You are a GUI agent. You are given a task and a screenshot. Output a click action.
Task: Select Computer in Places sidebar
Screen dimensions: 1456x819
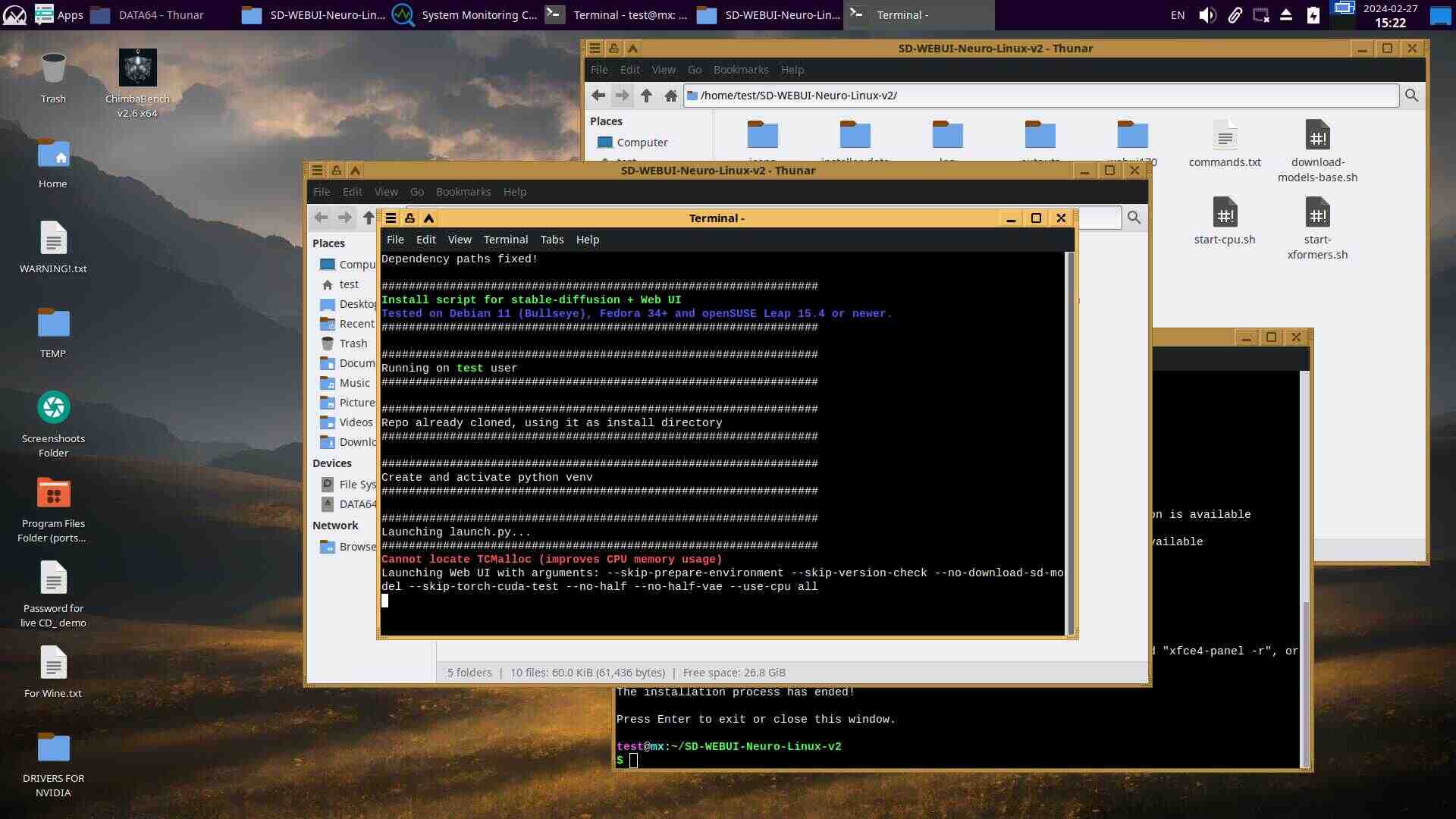[642, 143]
